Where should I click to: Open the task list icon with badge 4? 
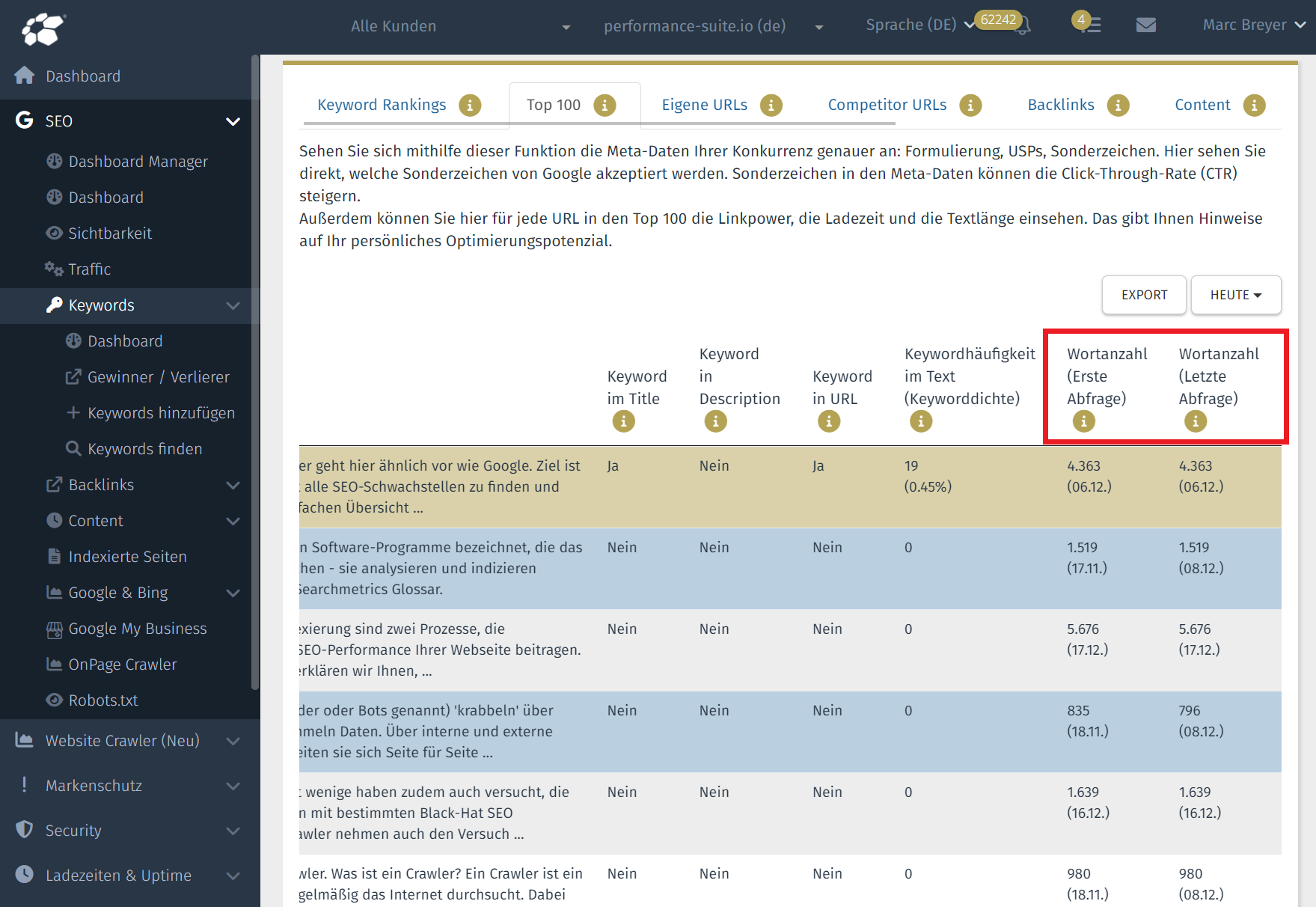(x=1092, y=25)
